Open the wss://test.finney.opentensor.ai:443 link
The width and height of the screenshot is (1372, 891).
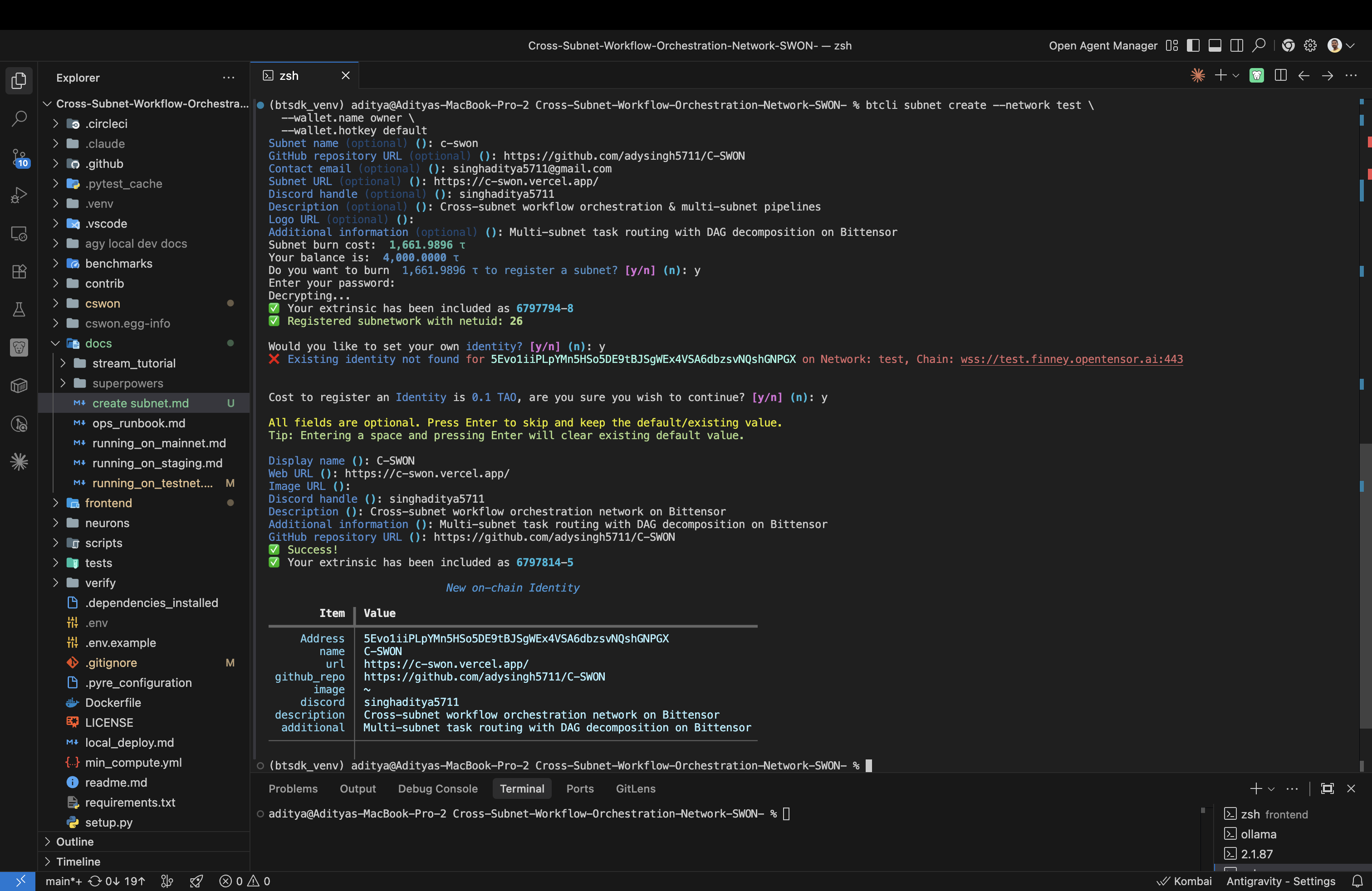(1071, 359)
